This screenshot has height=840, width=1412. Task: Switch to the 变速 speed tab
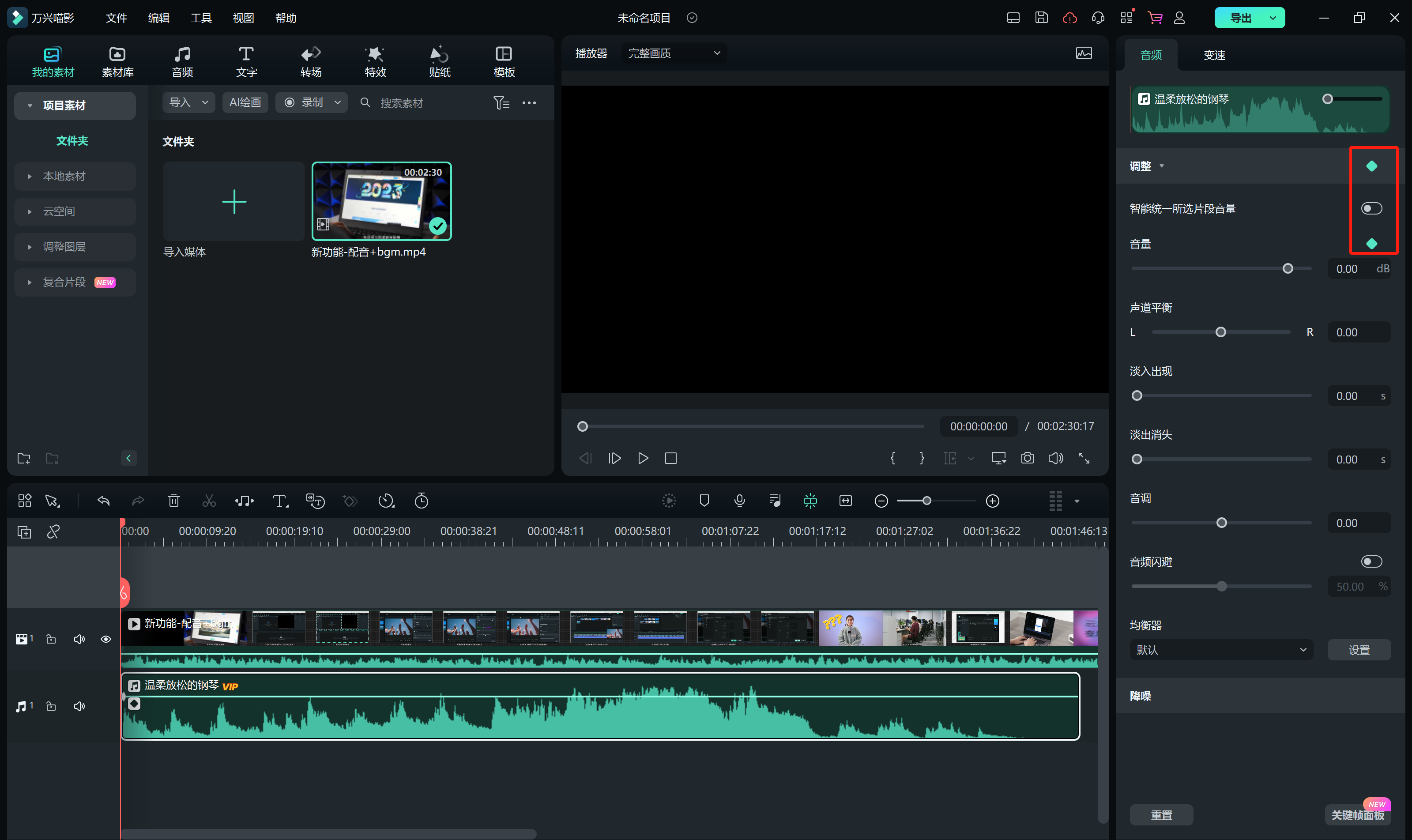coord(1214,55)
